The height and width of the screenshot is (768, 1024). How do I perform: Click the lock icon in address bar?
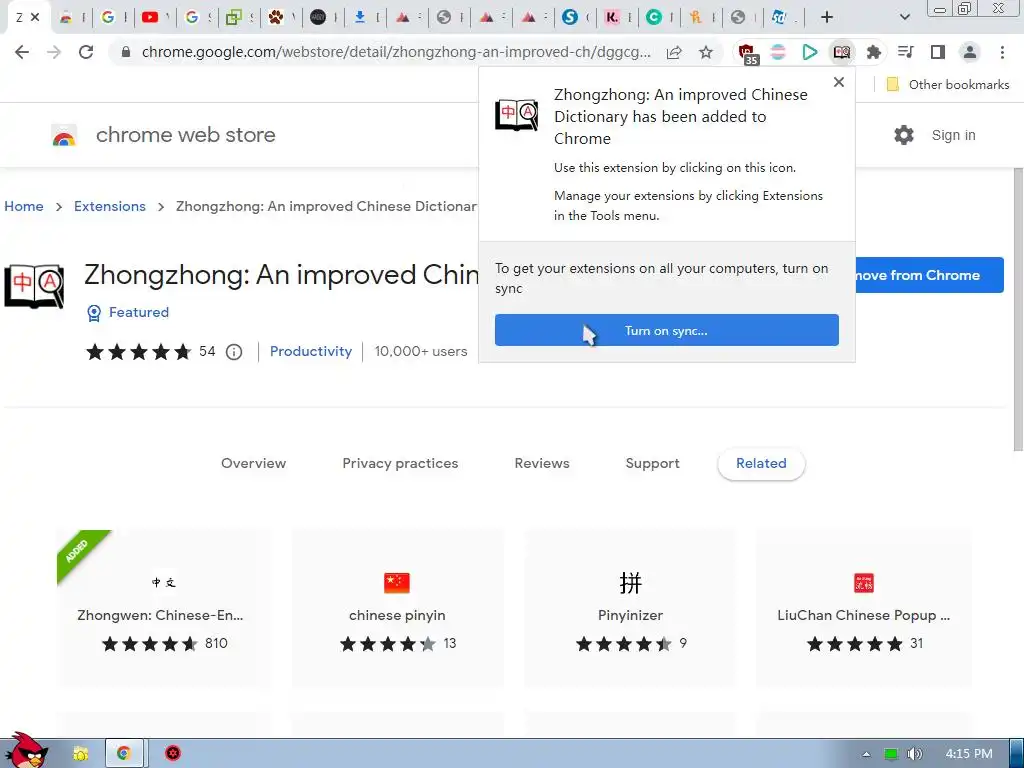126,52
